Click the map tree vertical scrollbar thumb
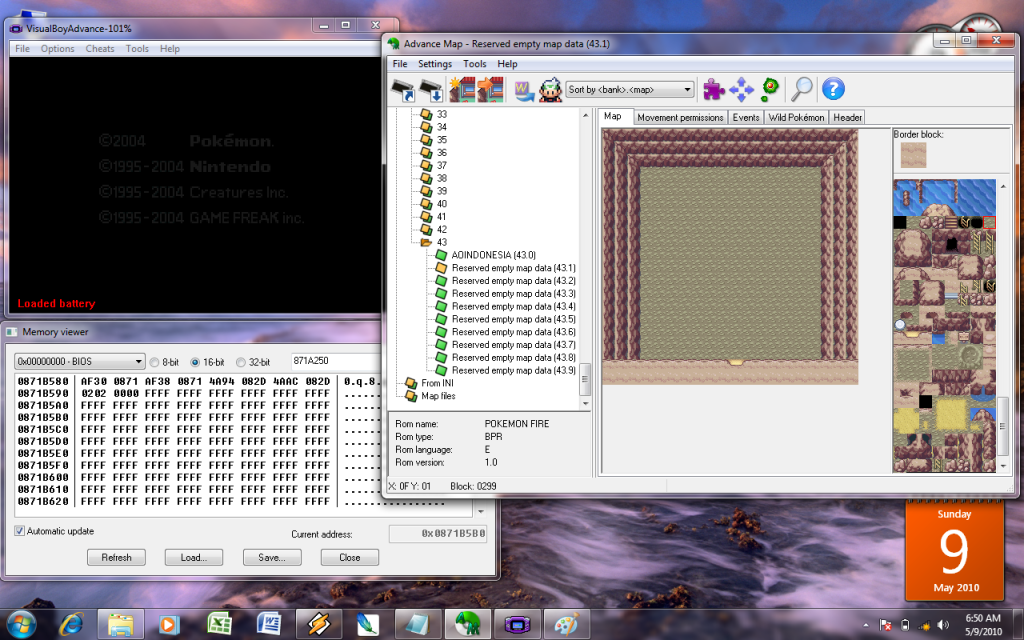The height and width of the screenshot is (640, 1024). pyautogui.click(x=584, y=379)
